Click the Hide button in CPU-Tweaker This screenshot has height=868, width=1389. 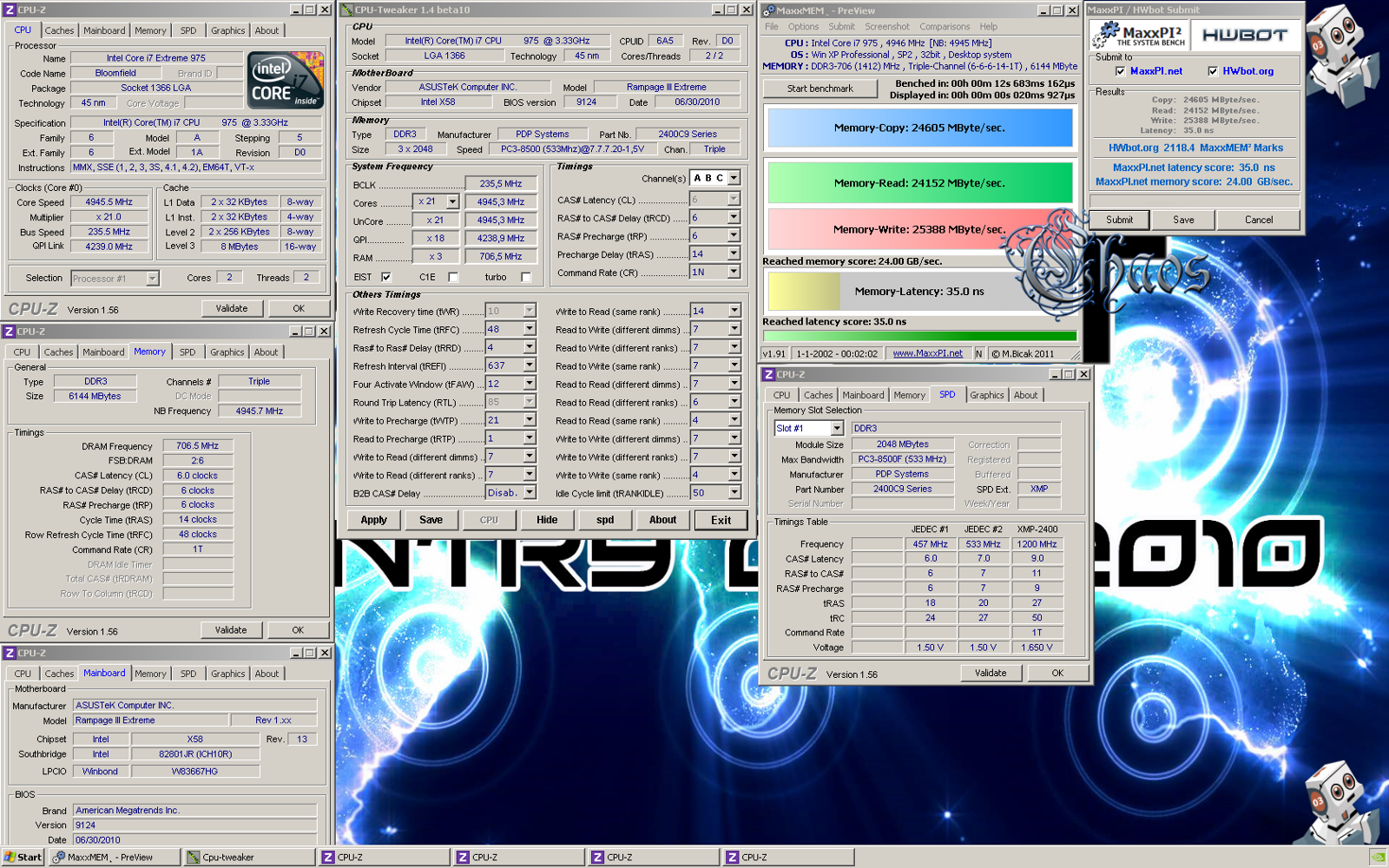coord(547,520)
